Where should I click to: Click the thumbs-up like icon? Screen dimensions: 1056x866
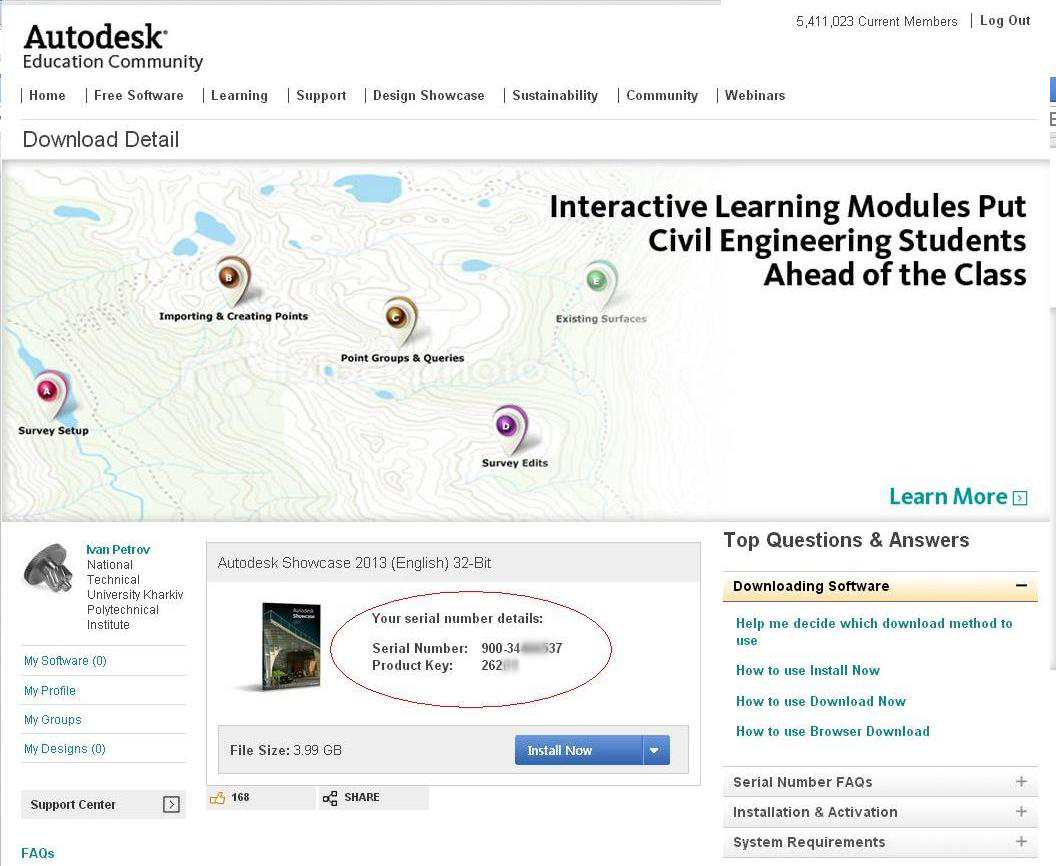(x=217, y=798)
